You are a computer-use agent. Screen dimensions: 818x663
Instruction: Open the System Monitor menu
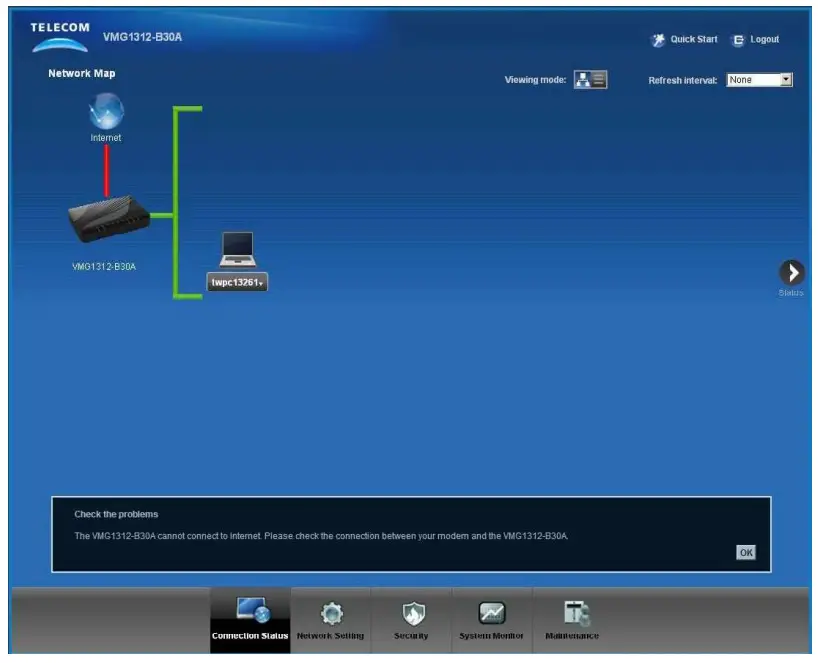491,620
